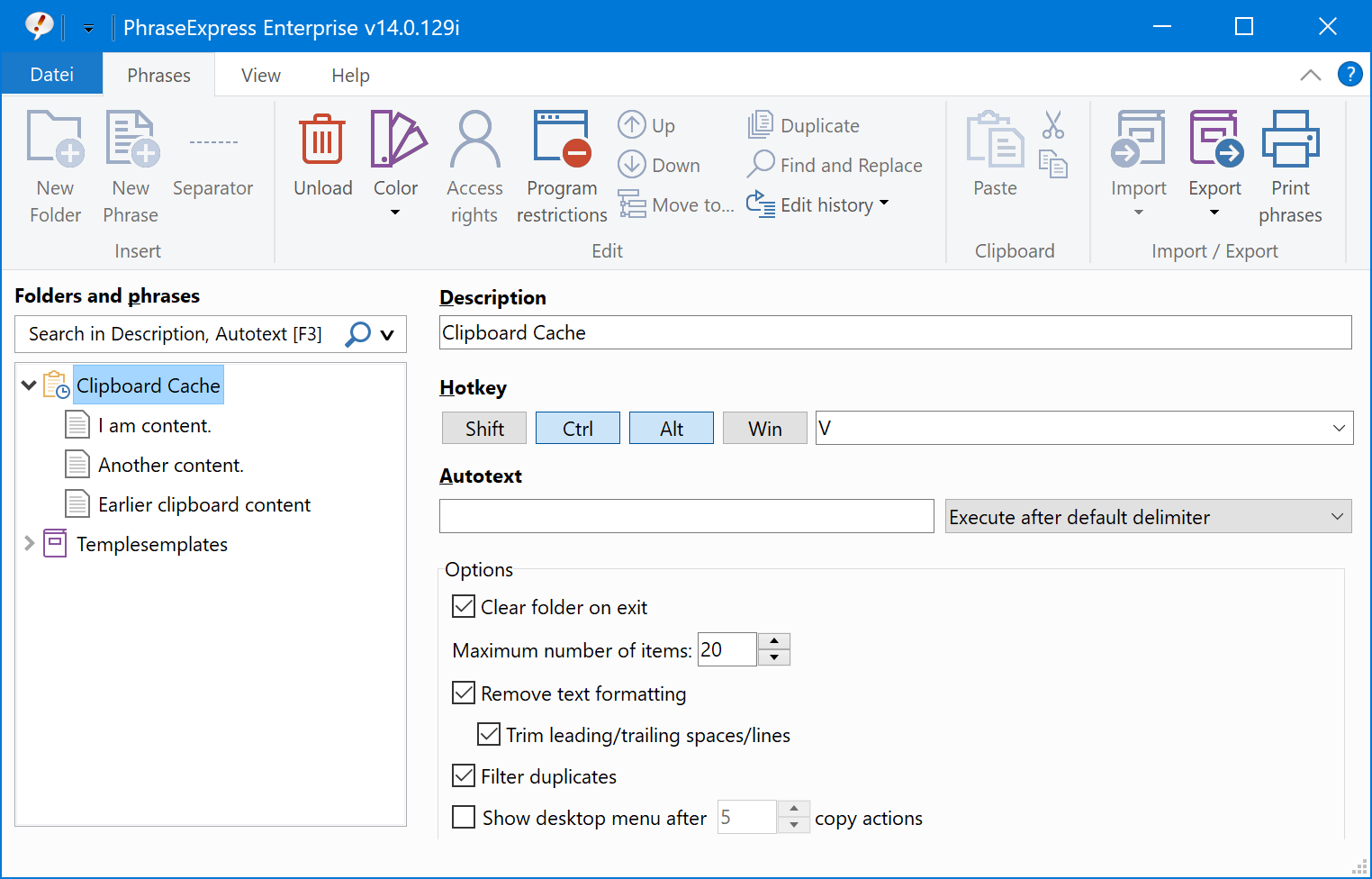Viewport: 1372px width, 879px height.
Task: Uncheck Trim leading/trailing spaces/lines
Action: pos(489,734)
